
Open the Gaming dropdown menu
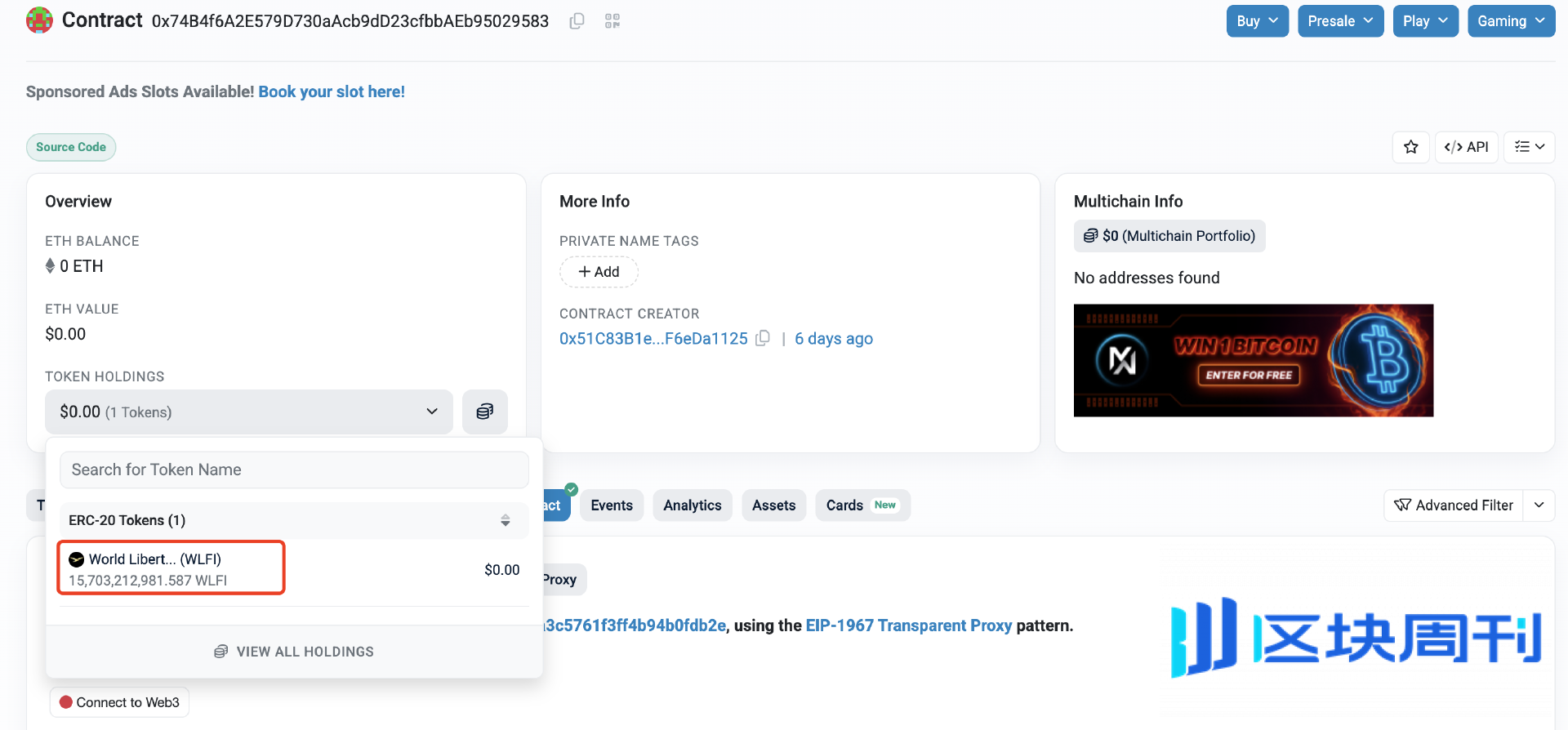pyautogui.click(x=1511, y=21)
